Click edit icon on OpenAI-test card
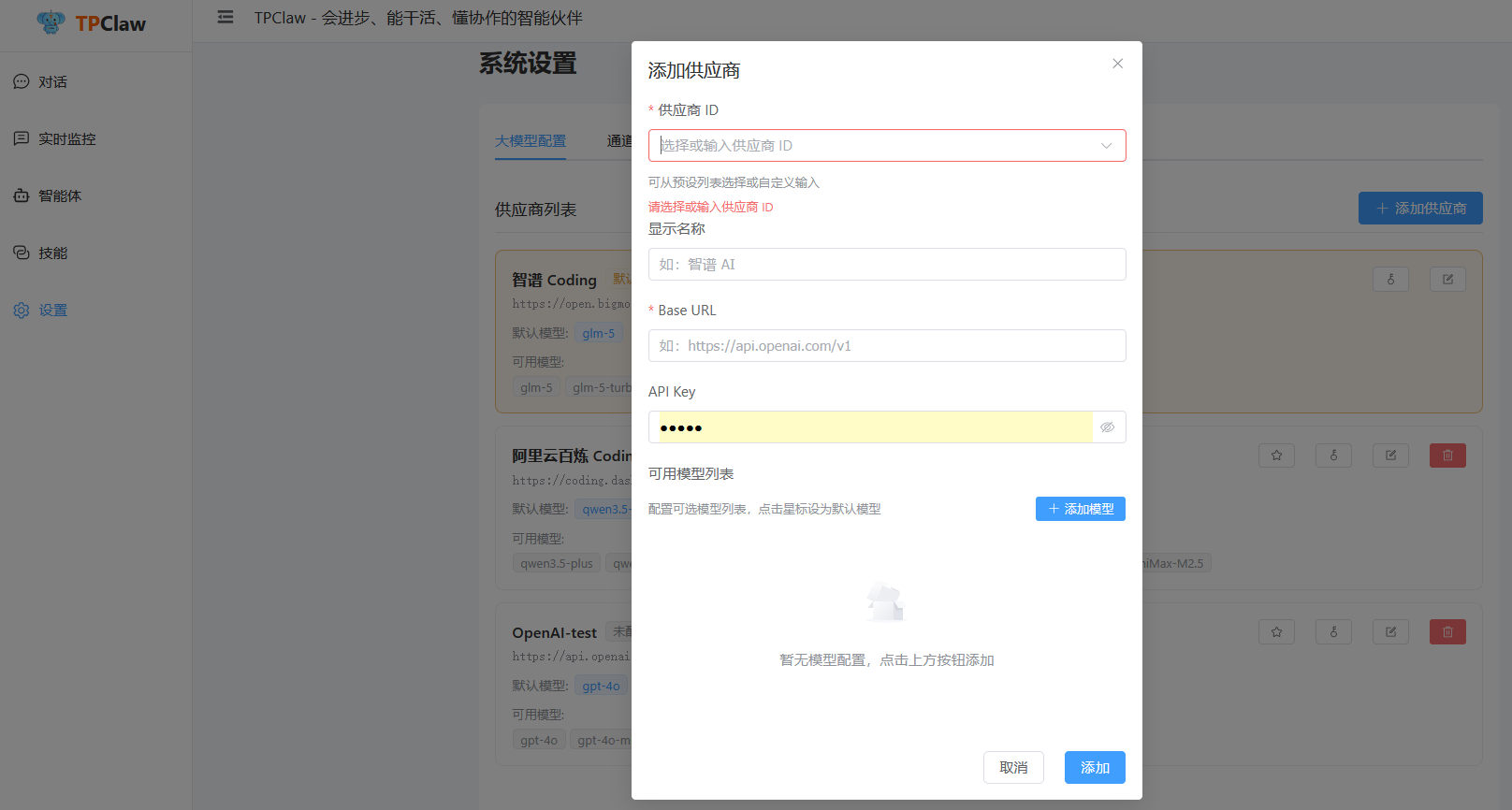The width and height of the screenshot is (1512, 810). coord(1390,632)
